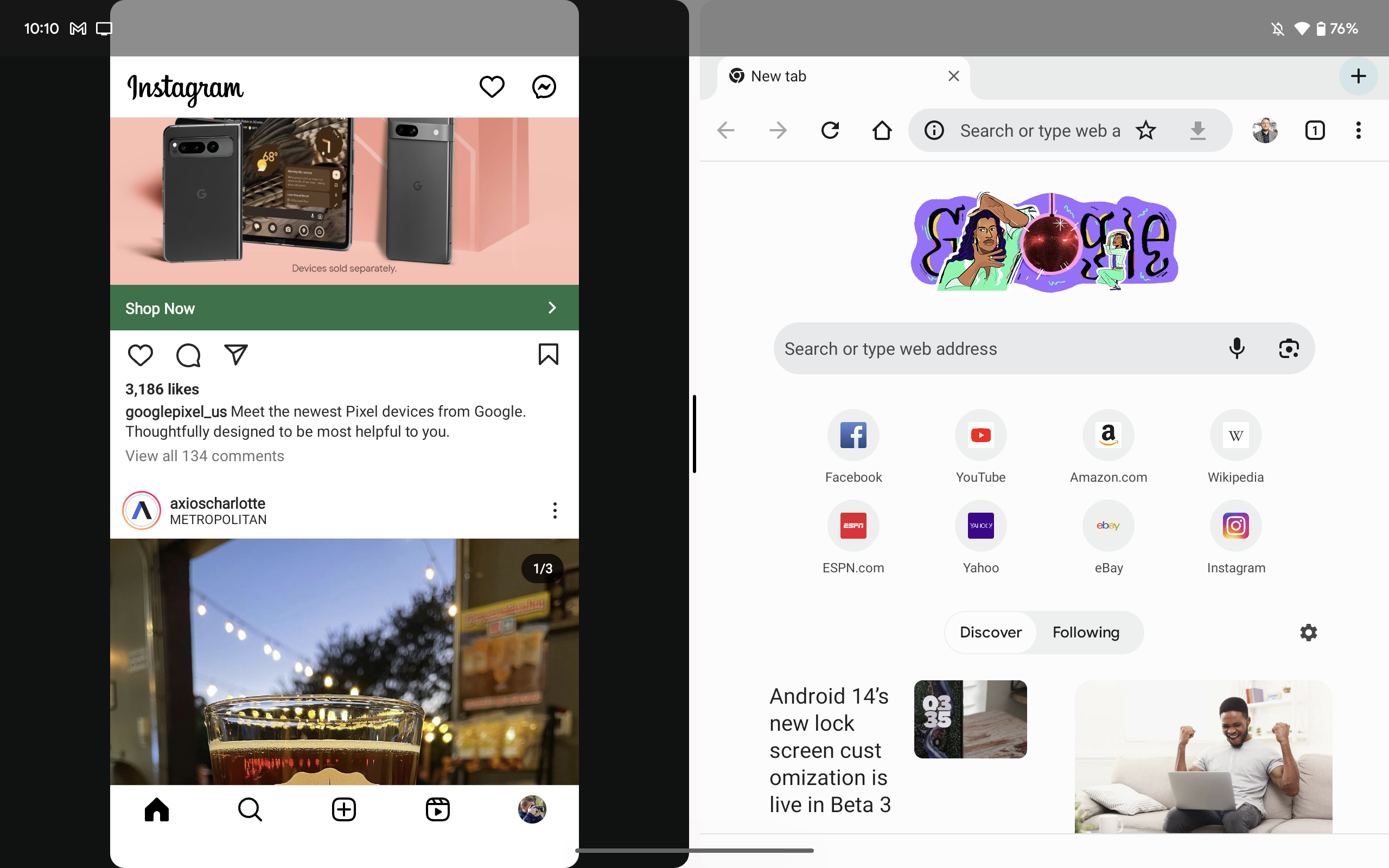Toggle the Instagram post like button
Image resolution: width=1389 pixels, height=868 pixels.
(140, 355)
